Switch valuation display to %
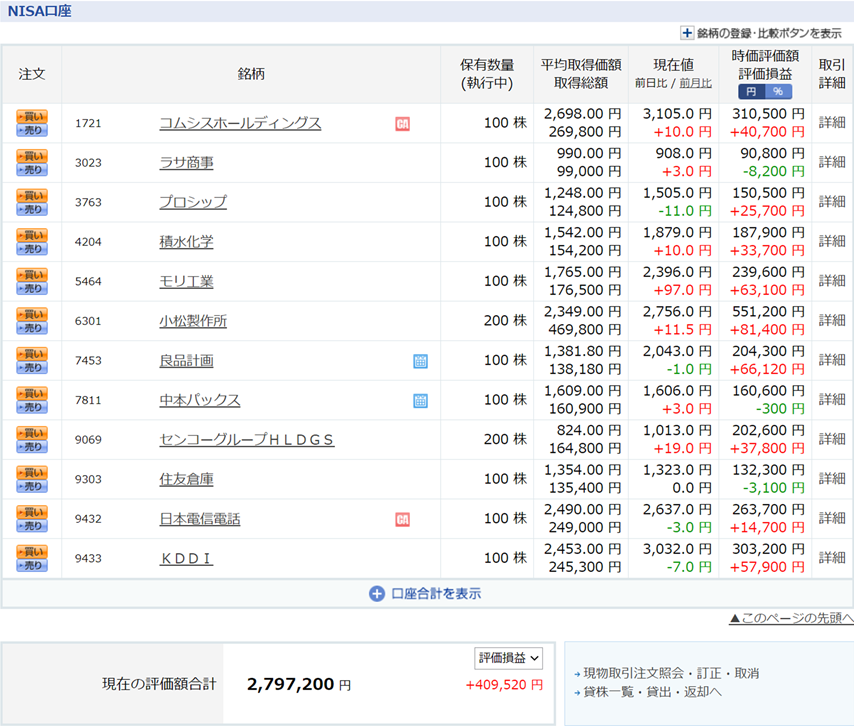Image resolution: width=854 pixels, height=726 pixels. point(778,91)
